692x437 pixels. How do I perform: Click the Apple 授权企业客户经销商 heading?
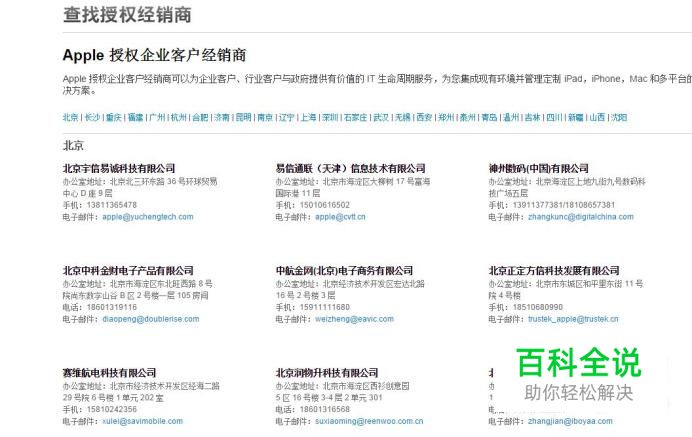tap(154, 55)
